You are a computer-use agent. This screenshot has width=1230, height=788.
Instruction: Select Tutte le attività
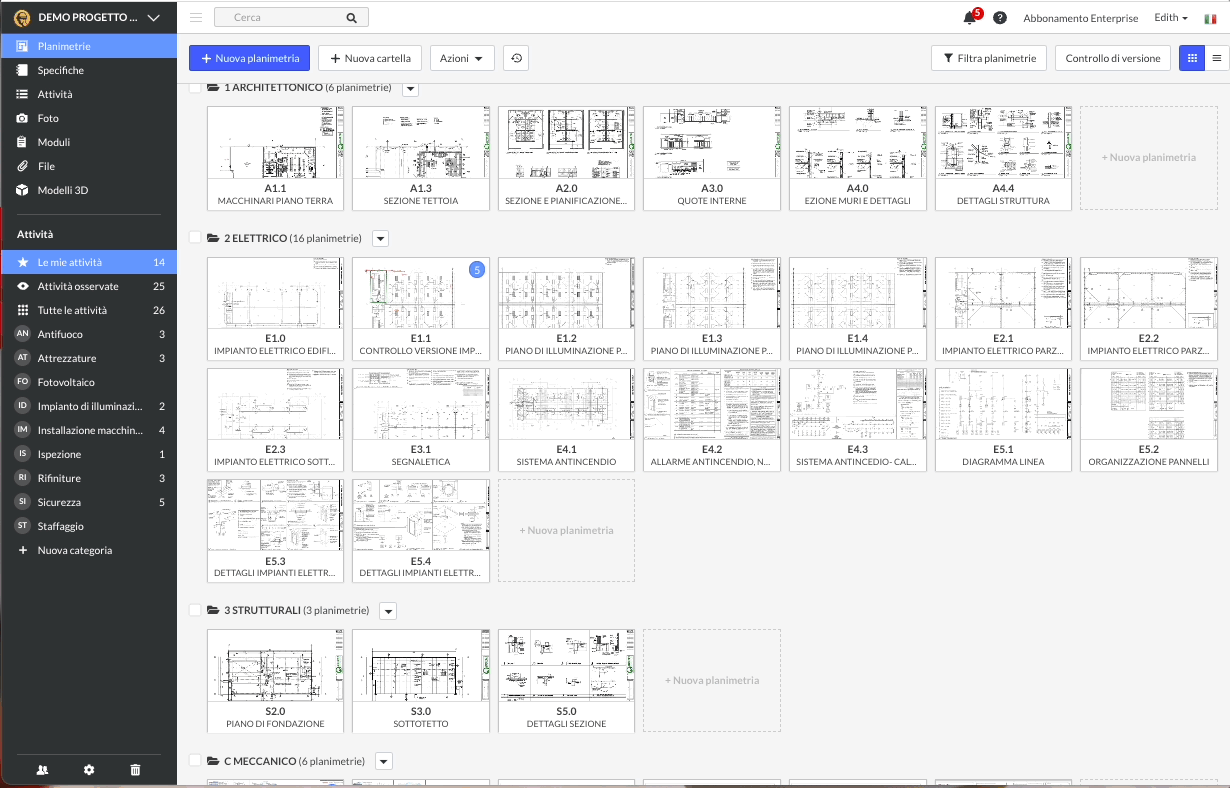pyautogui.click(x=88, y=310)
